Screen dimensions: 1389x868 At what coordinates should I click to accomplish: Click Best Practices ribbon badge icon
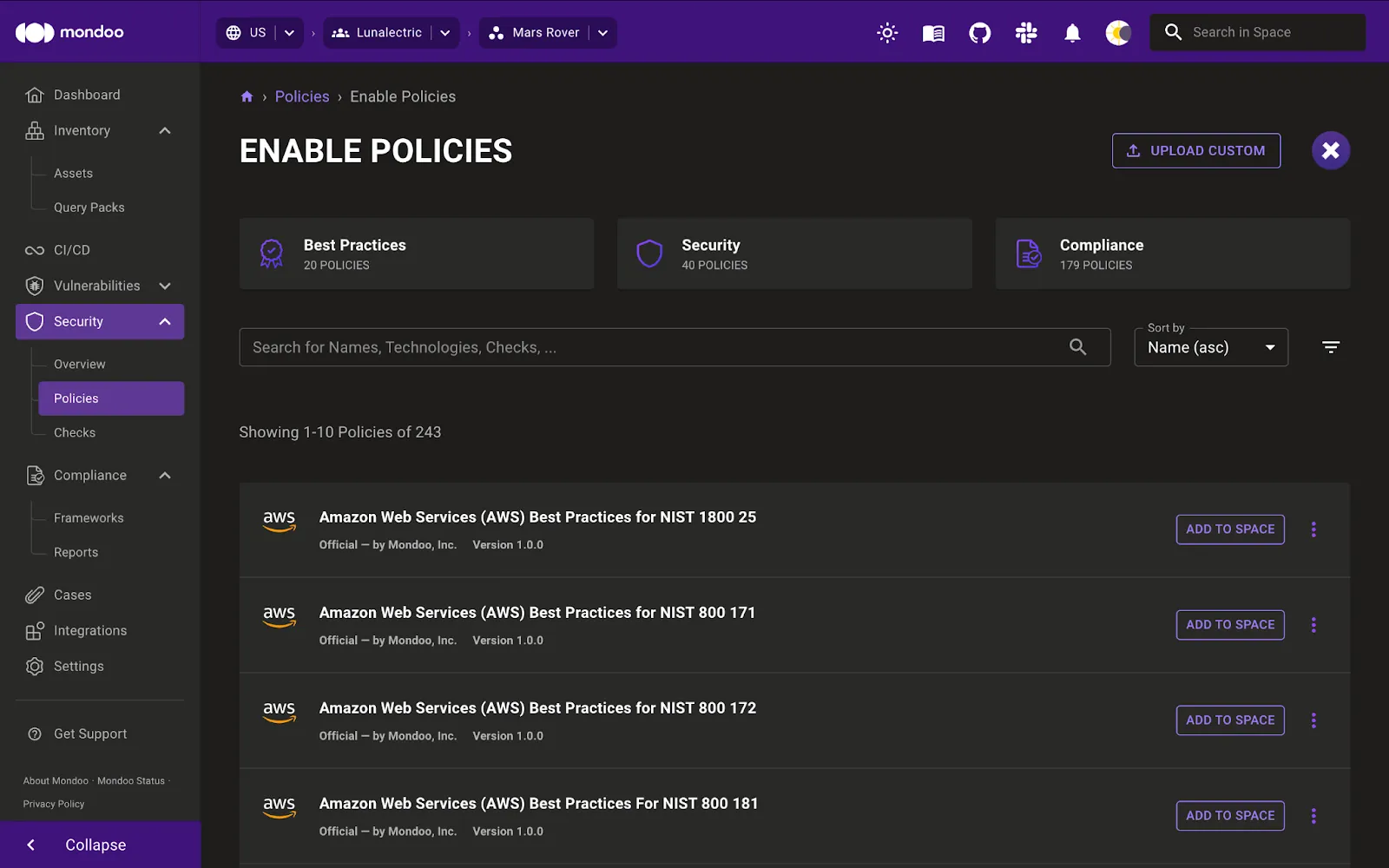click(272, 253)
